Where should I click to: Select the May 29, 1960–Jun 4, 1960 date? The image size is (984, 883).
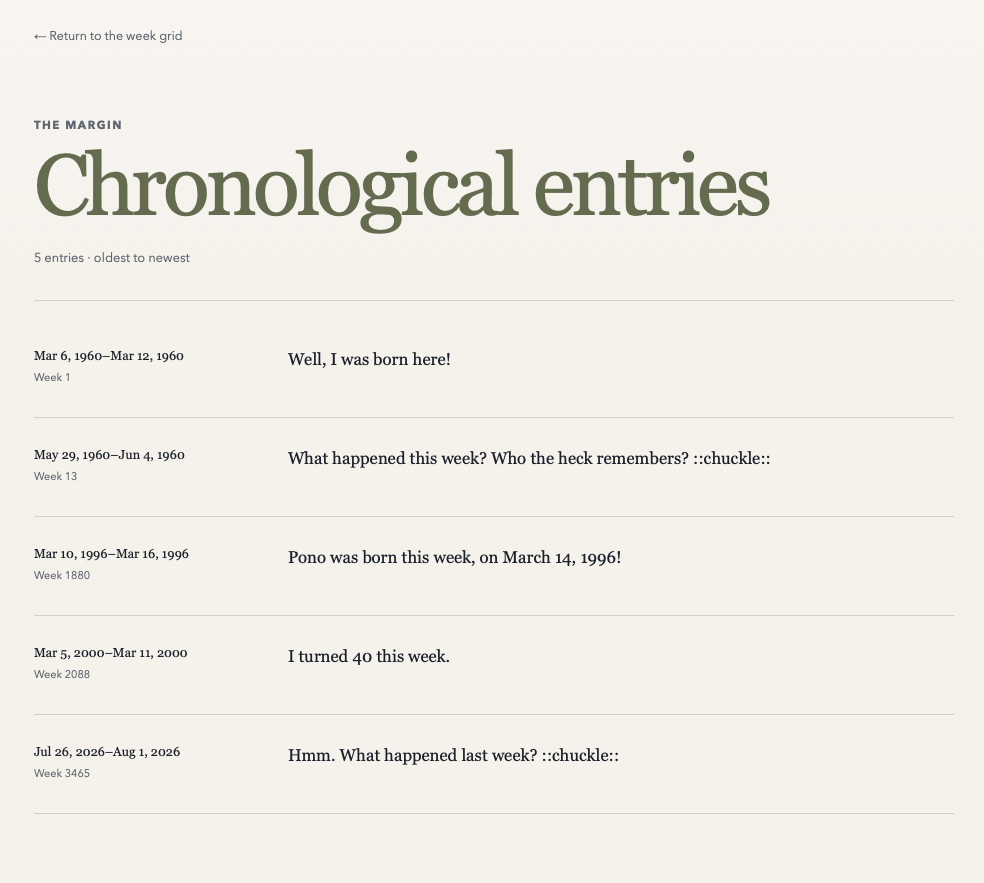(109, 455)
